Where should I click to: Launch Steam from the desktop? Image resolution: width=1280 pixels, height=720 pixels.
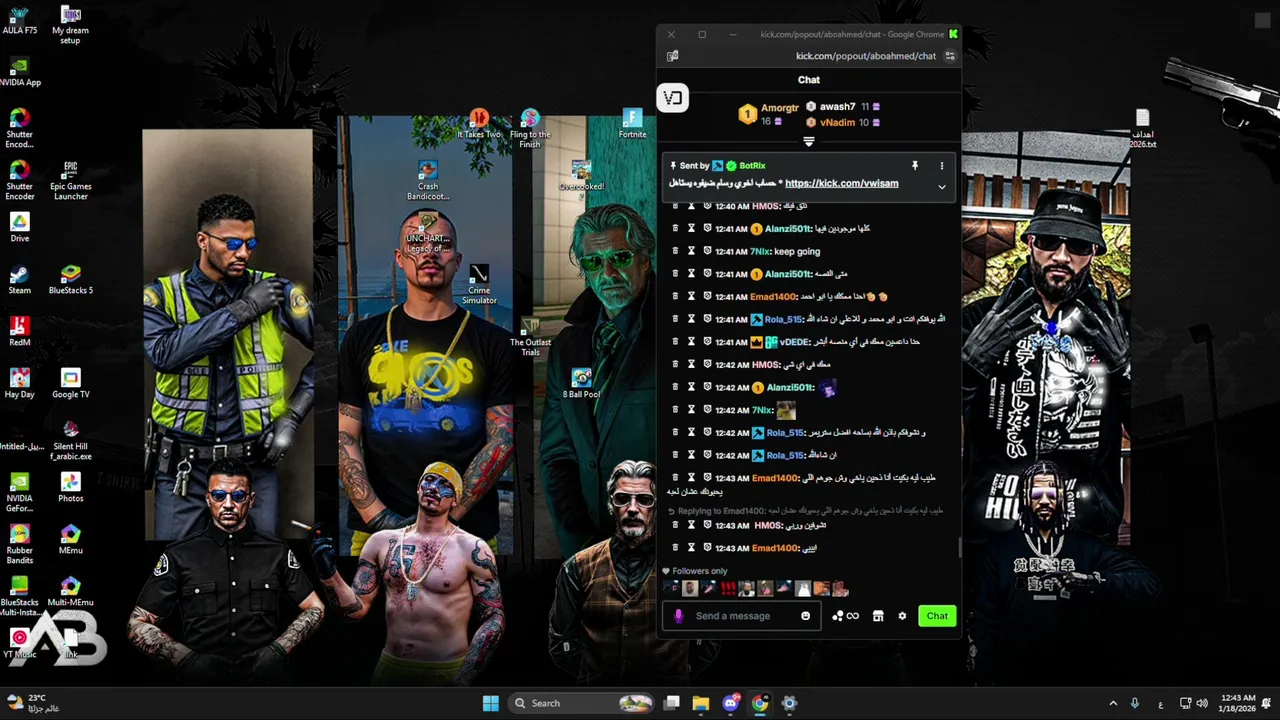pos(19,279)
